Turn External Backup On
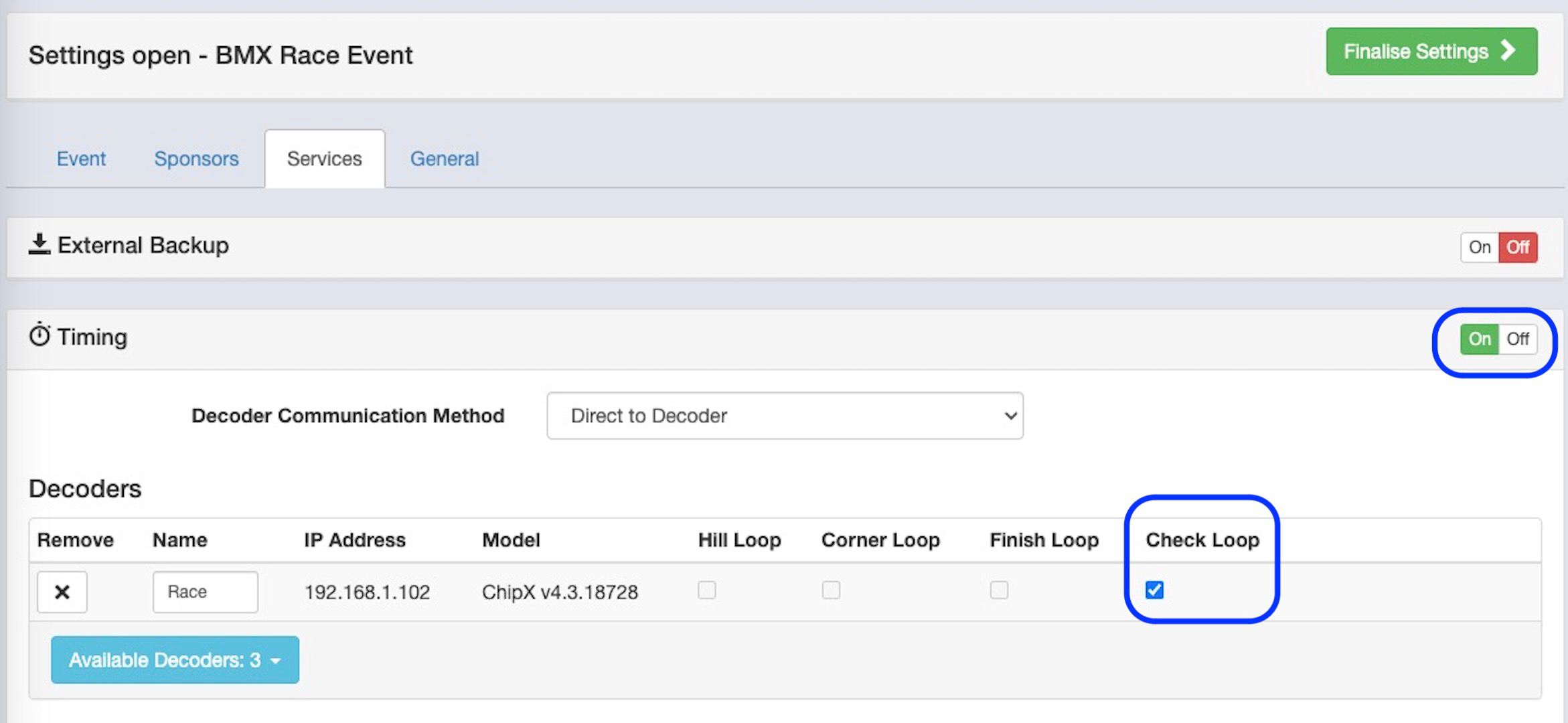1568x723 pixels. (x=1480, y=247)
